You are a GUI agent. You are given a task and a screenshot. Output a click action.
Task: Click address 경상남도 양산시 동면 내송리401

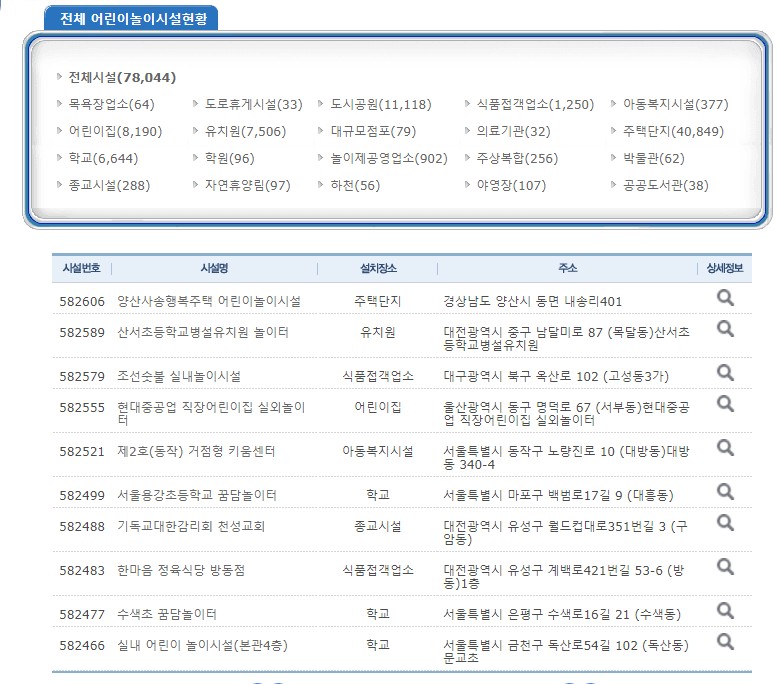tap(533, 301)
